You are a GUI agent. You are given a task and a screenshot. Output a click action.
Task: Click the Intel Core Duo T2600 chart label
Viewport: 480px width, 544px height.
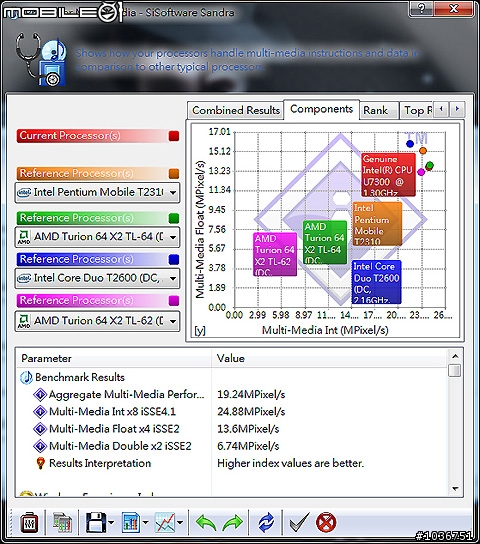click(377, 282)
